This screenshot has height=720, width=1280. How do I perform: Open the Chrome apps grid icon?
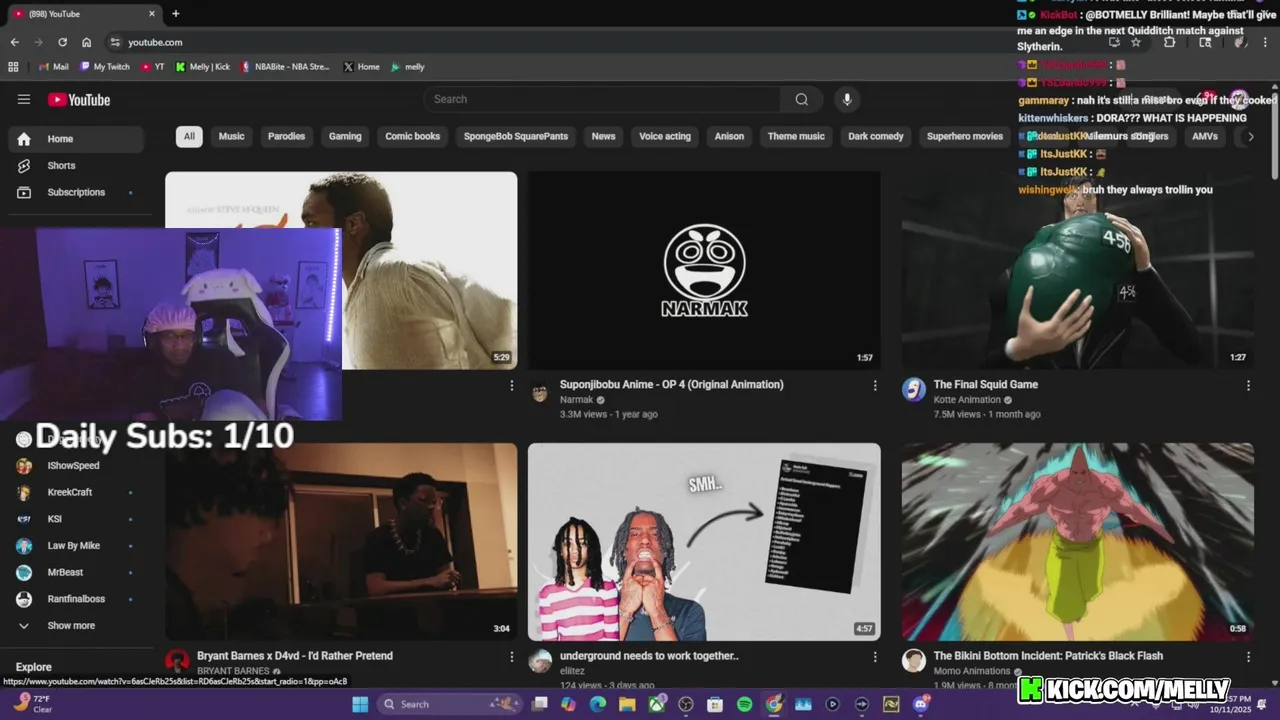click(13, 67)
